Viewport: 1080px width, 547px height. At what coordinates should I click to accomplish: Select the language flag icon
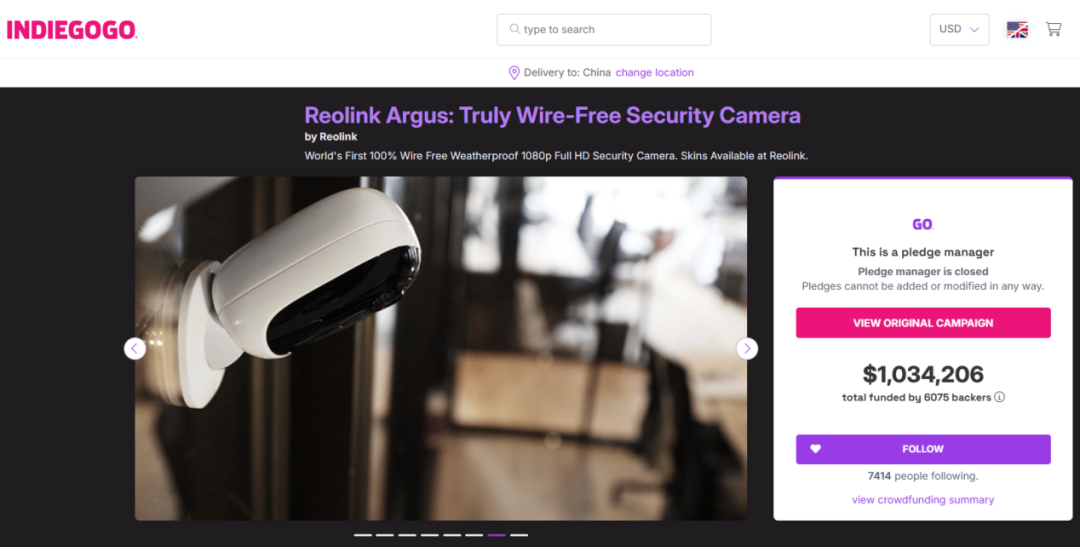click(x=1017, y=30)
